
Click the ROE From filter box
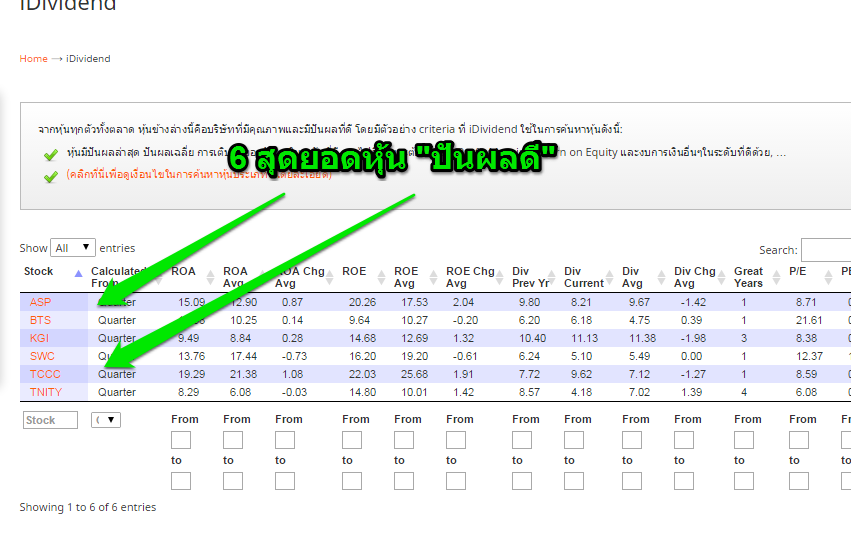click(x=352, y=440)
